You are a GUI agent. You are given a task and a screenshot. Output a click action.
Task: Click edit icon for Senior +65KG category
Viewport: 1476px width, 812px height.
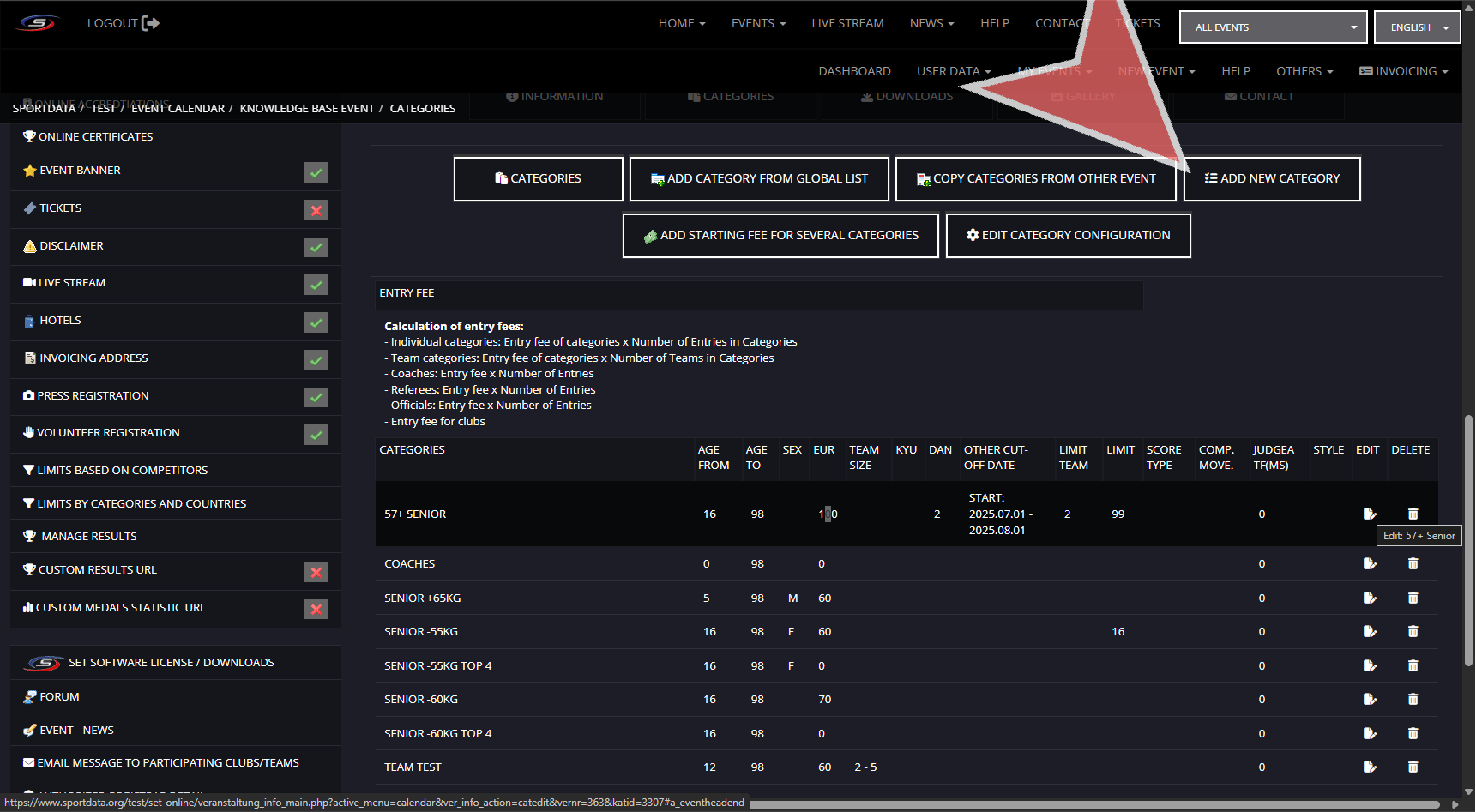(1369, 598)
